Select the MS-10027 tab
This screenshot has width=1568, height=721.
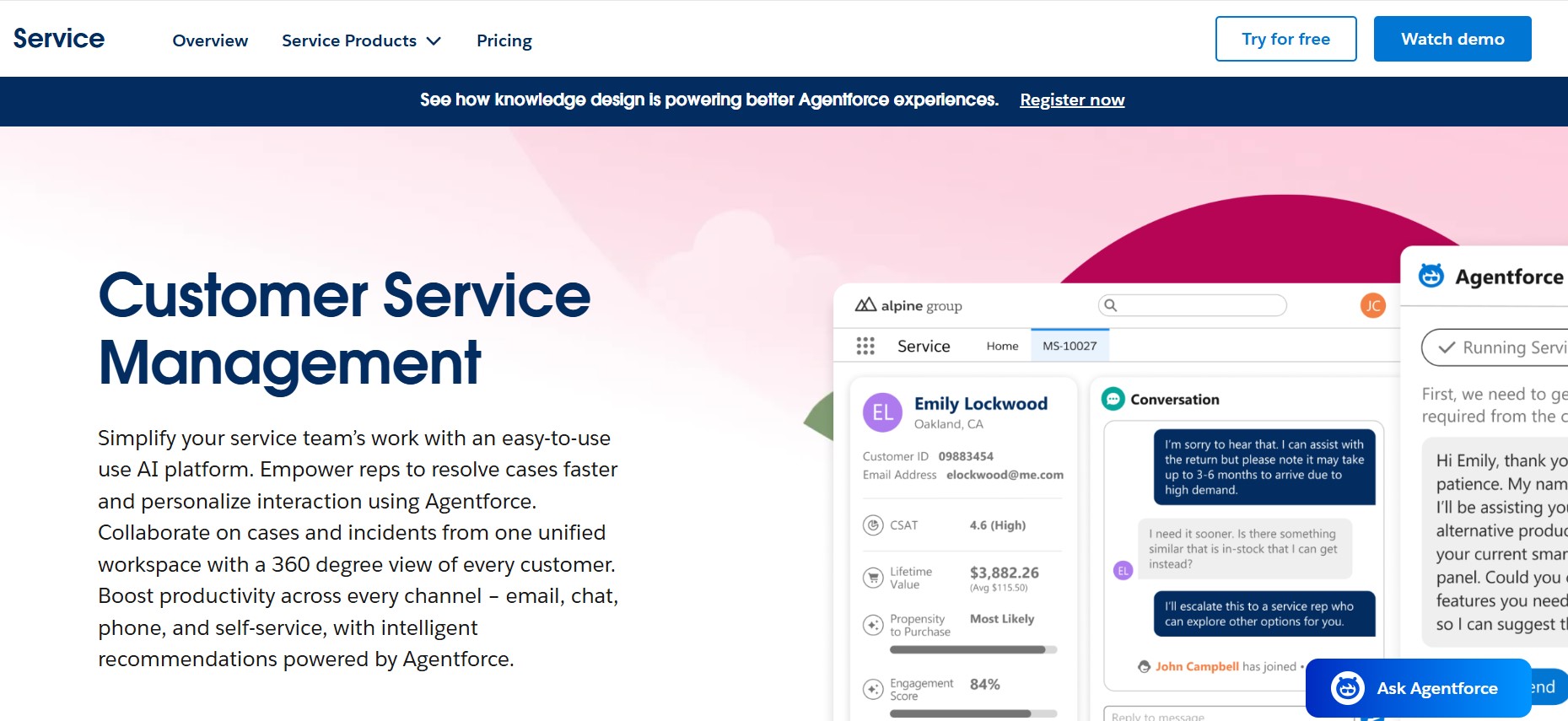[x=1070, y=346]
